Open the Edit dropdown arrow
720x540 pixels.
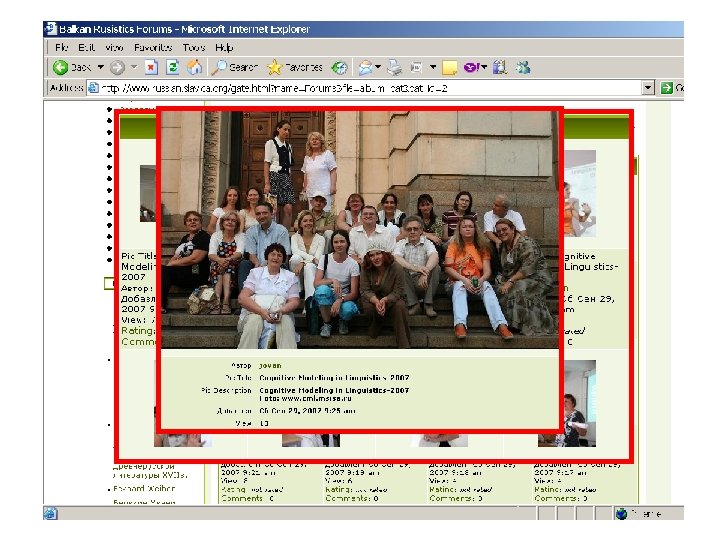(x=433, y=67)
